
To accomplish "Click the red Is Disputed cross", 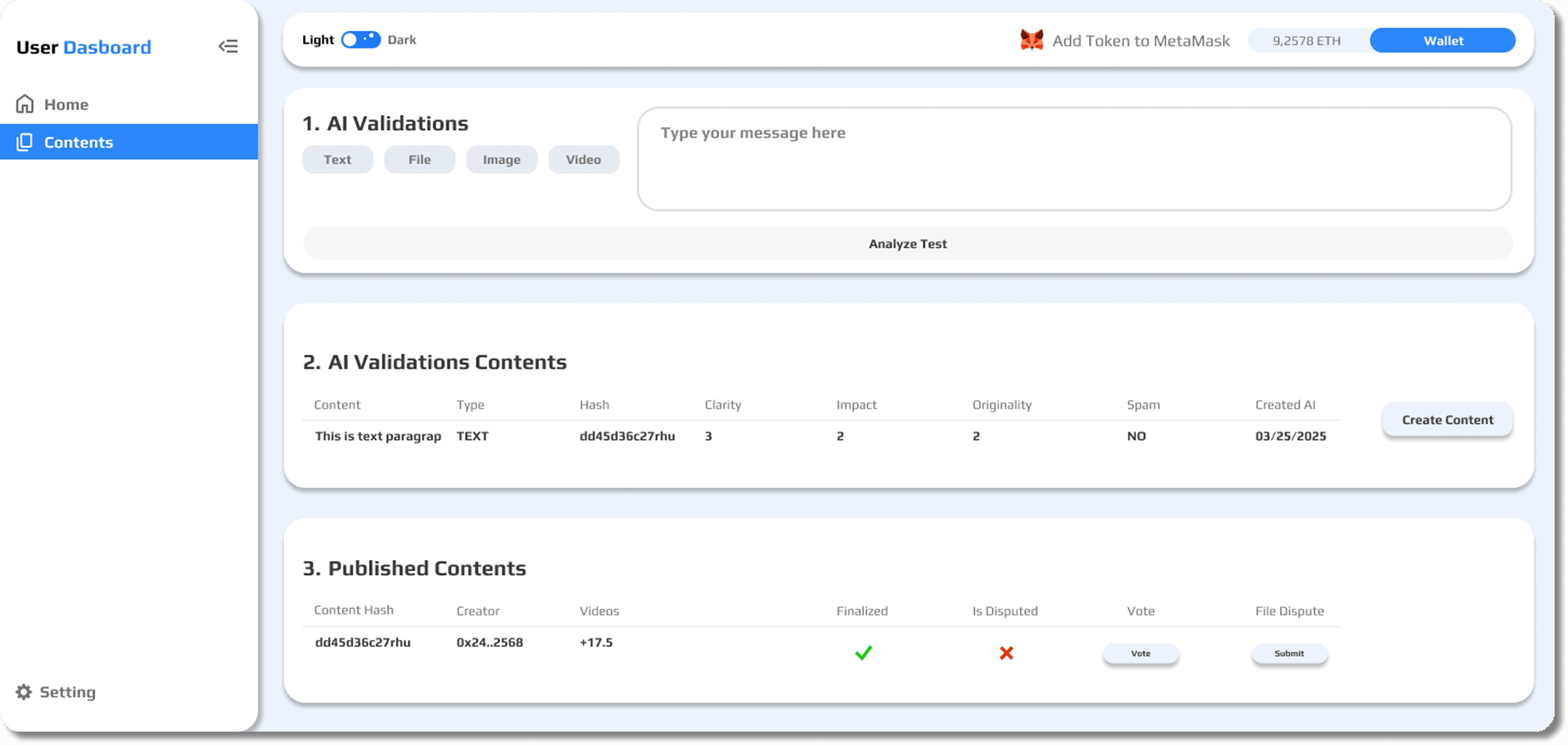I will (x=1006, y=653).
